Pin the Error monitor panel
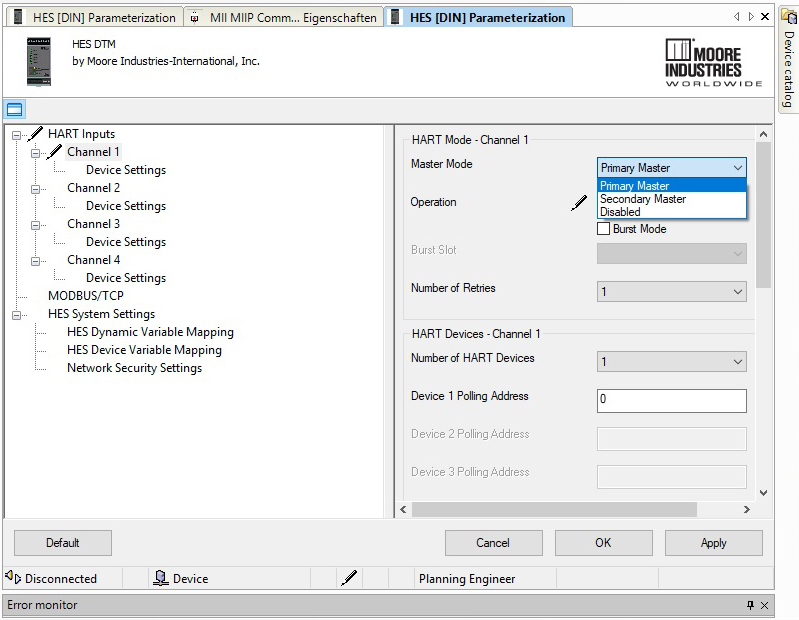This screenshot has height=620, width=799. (750, 605)
